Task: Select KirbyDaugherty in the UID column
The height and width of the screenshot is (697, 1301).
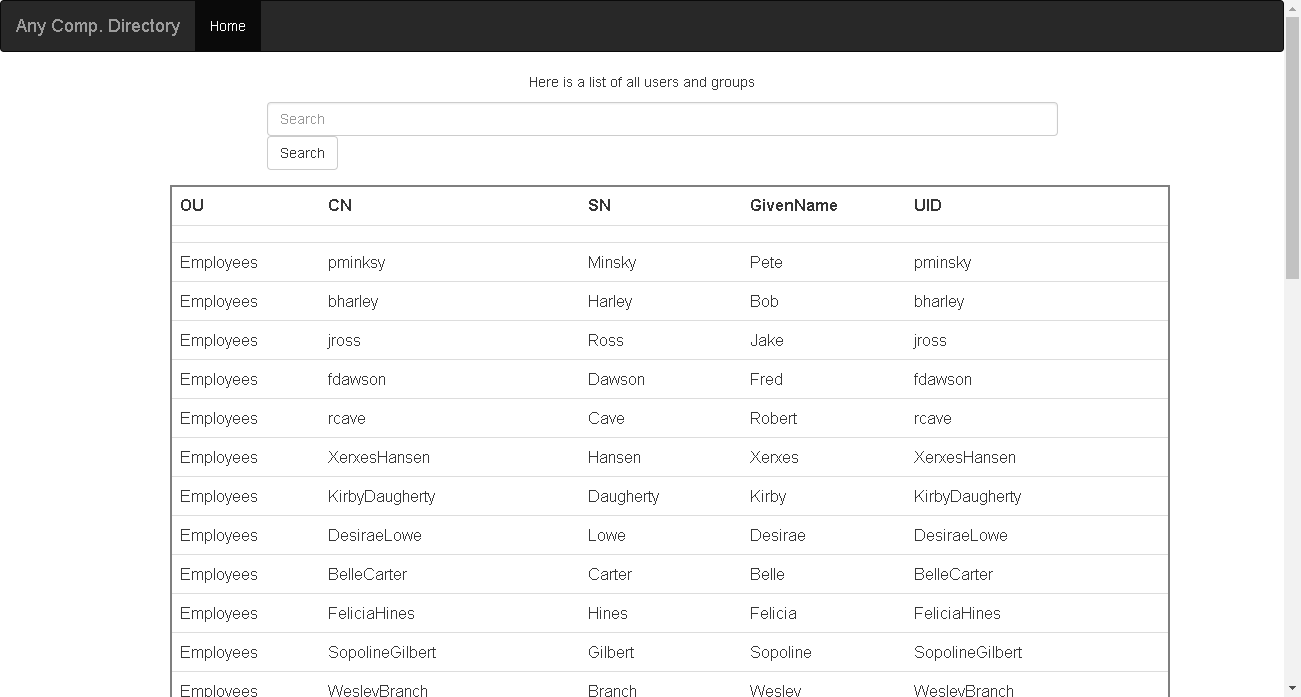Action: pyautogui.click(x=968, y=496)
